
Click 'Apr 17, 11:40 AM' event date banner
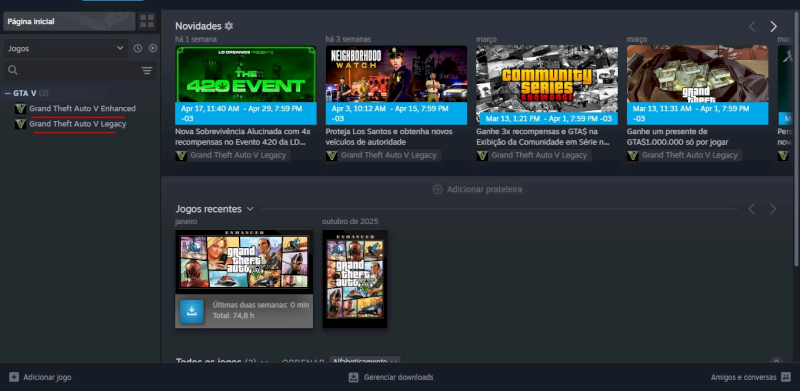245,113
